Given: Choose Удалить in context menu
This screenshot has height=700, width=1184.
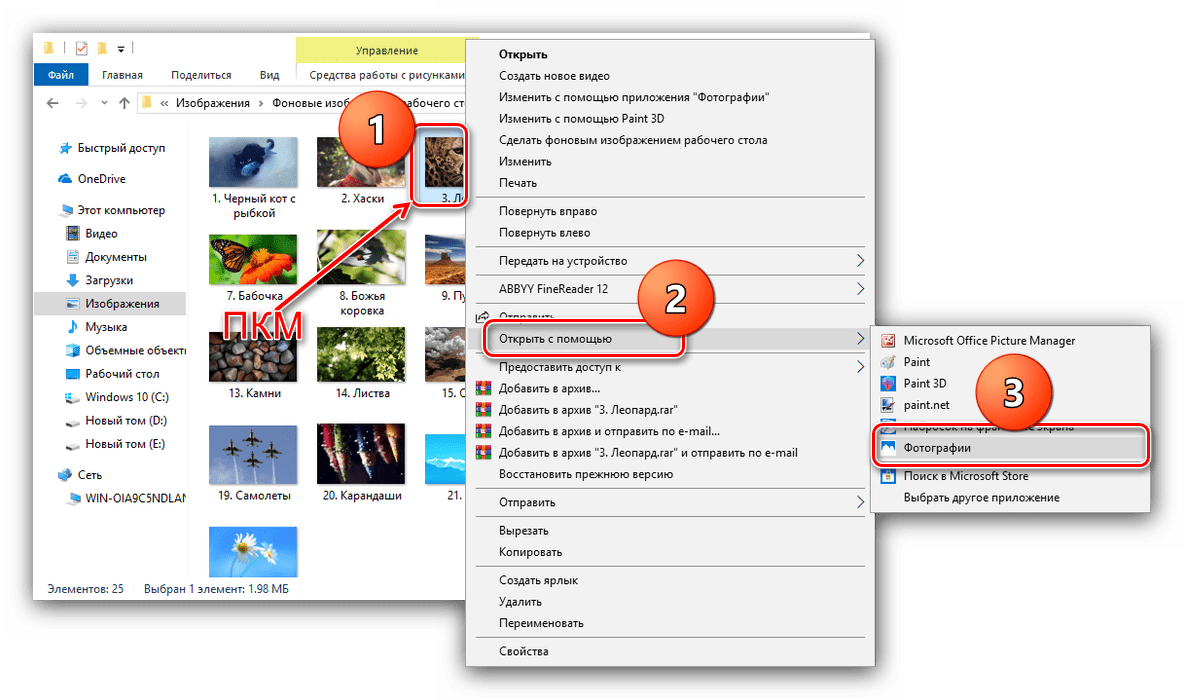Looking at the screenshot, I should click(520, 602).
